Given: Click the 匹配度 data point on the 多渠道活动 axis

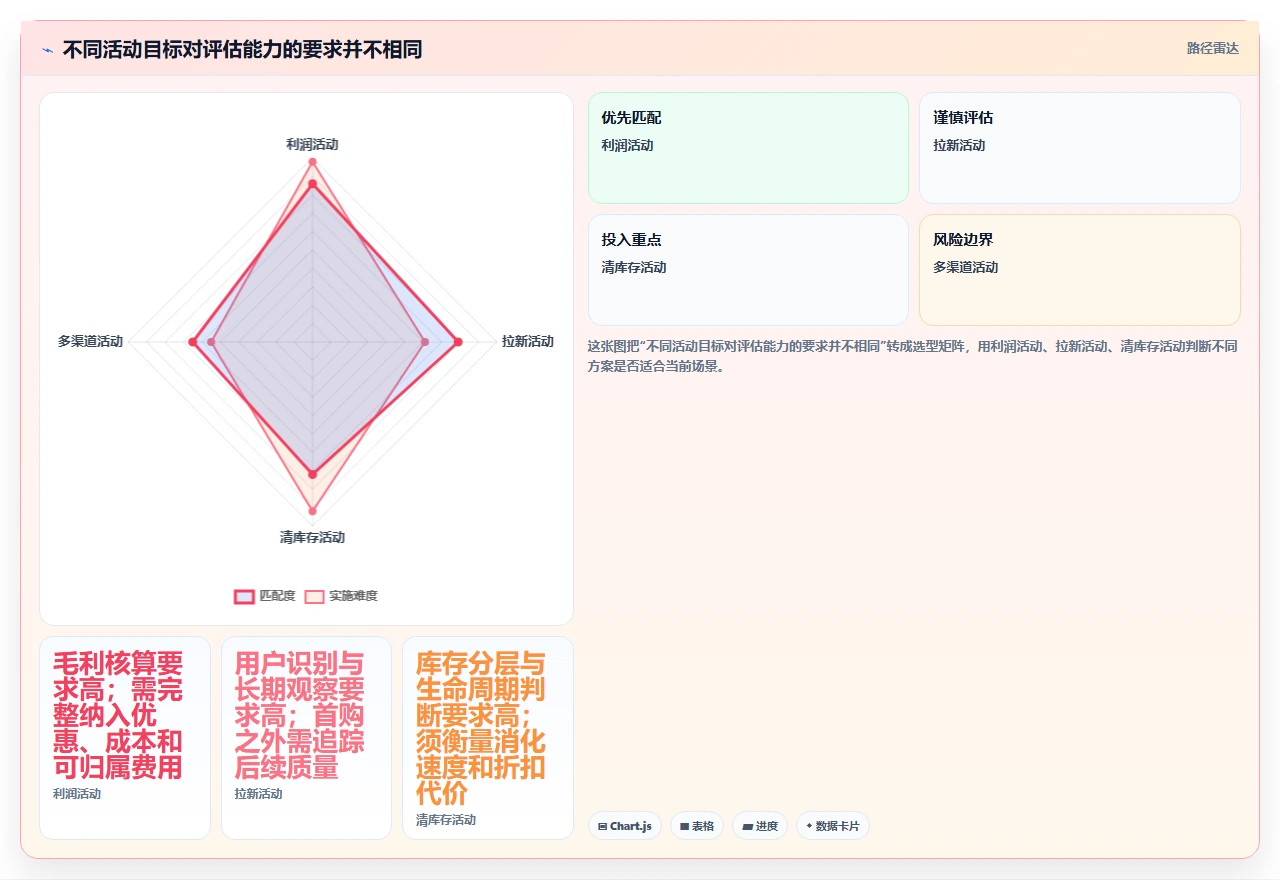Looking at the screenshot, I should (192, 342).
